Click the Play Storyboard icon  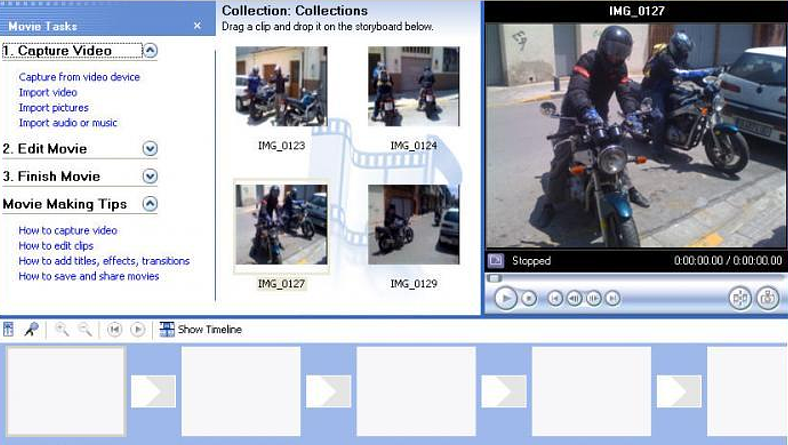[x=138, y=329]
